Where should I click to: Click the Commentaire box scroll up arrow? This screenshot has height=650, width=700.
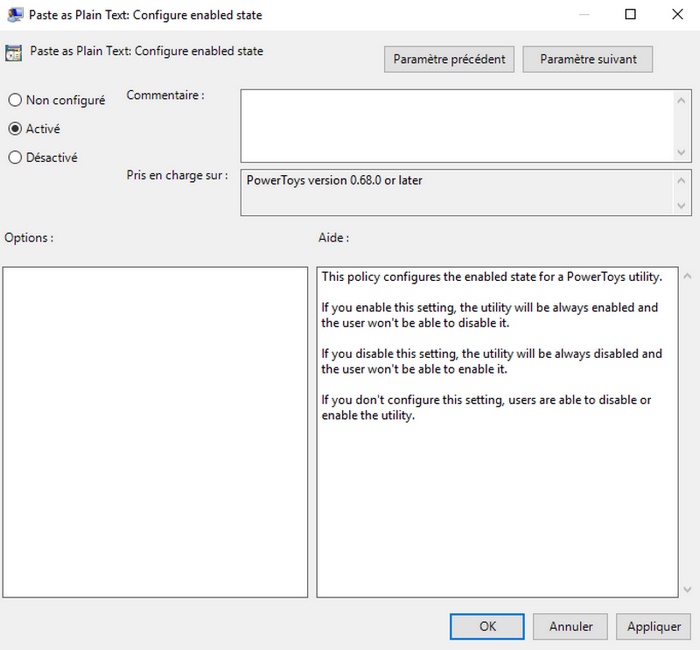click(x=683, y=99)
